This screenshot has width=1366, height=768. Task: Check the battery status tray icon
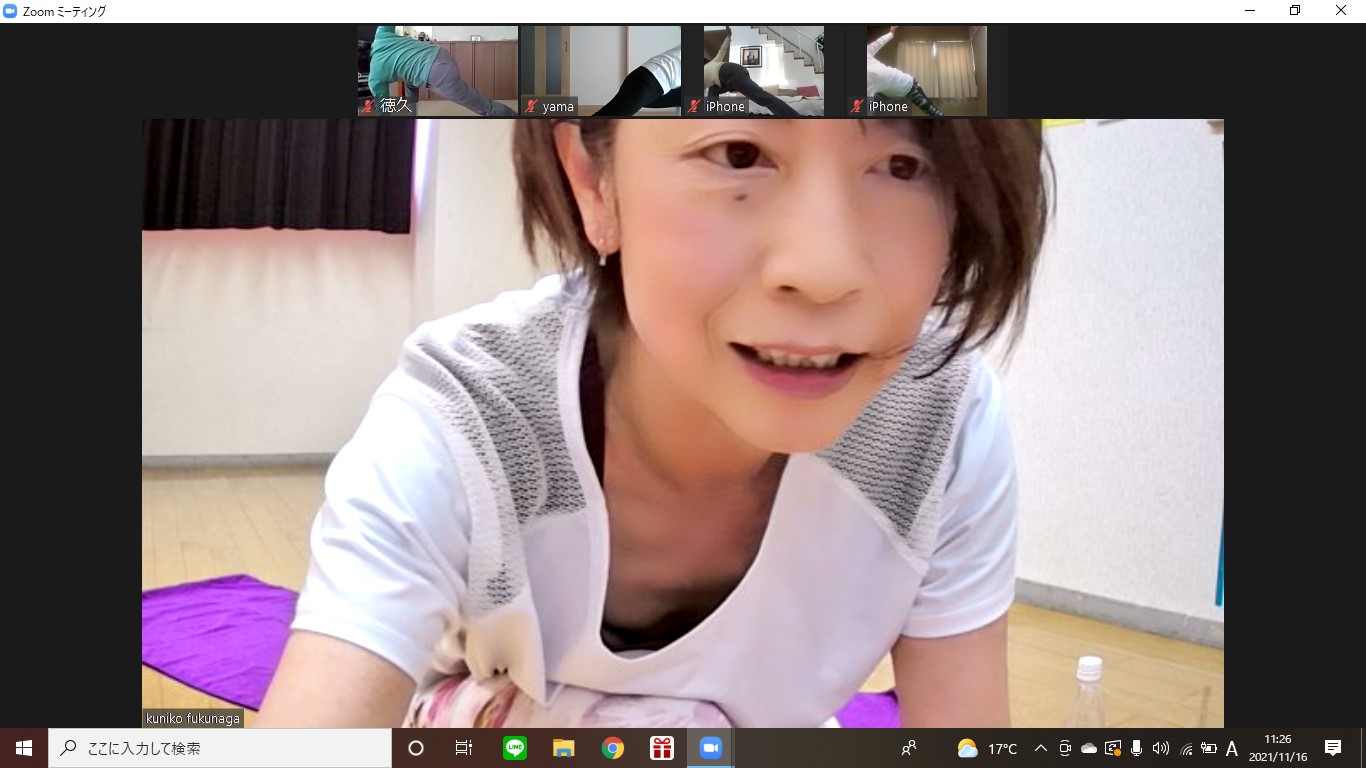coord(1208,748)
